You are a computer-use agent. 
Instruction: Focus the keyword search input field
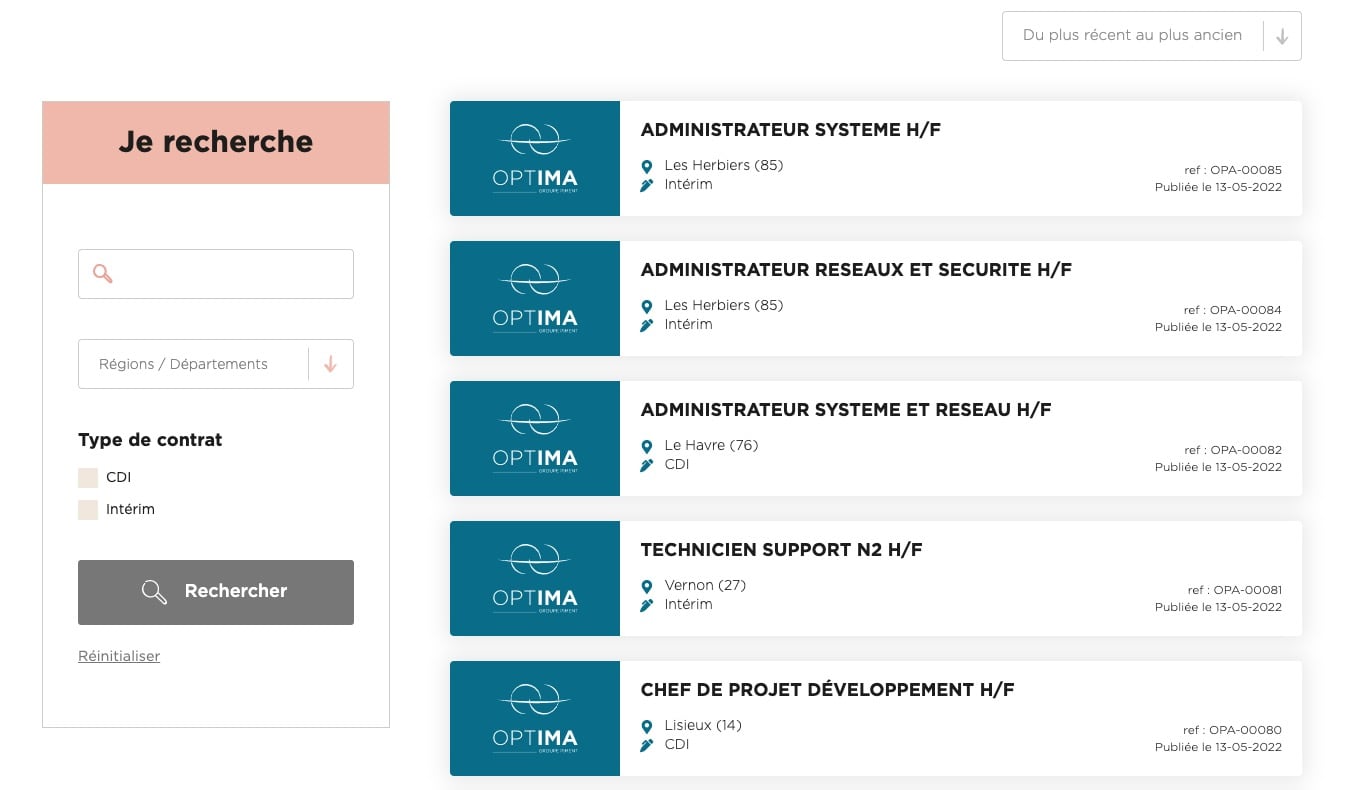(216, 274)
